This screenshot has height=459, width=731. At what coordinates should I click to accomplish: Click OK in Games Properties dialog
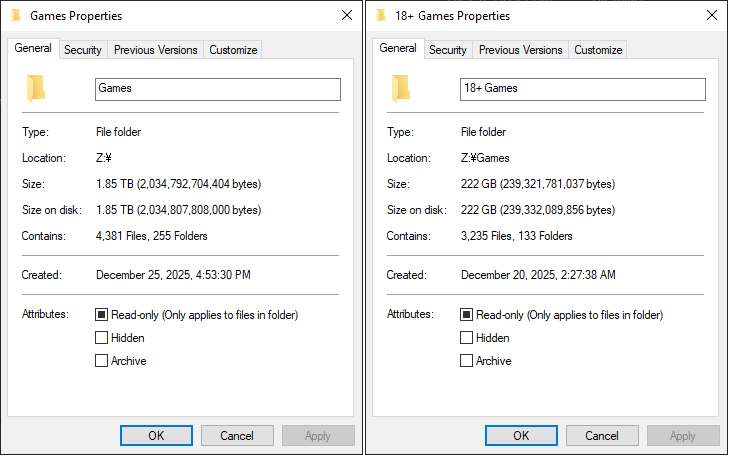pyautogui.click(x=156, y=436)
